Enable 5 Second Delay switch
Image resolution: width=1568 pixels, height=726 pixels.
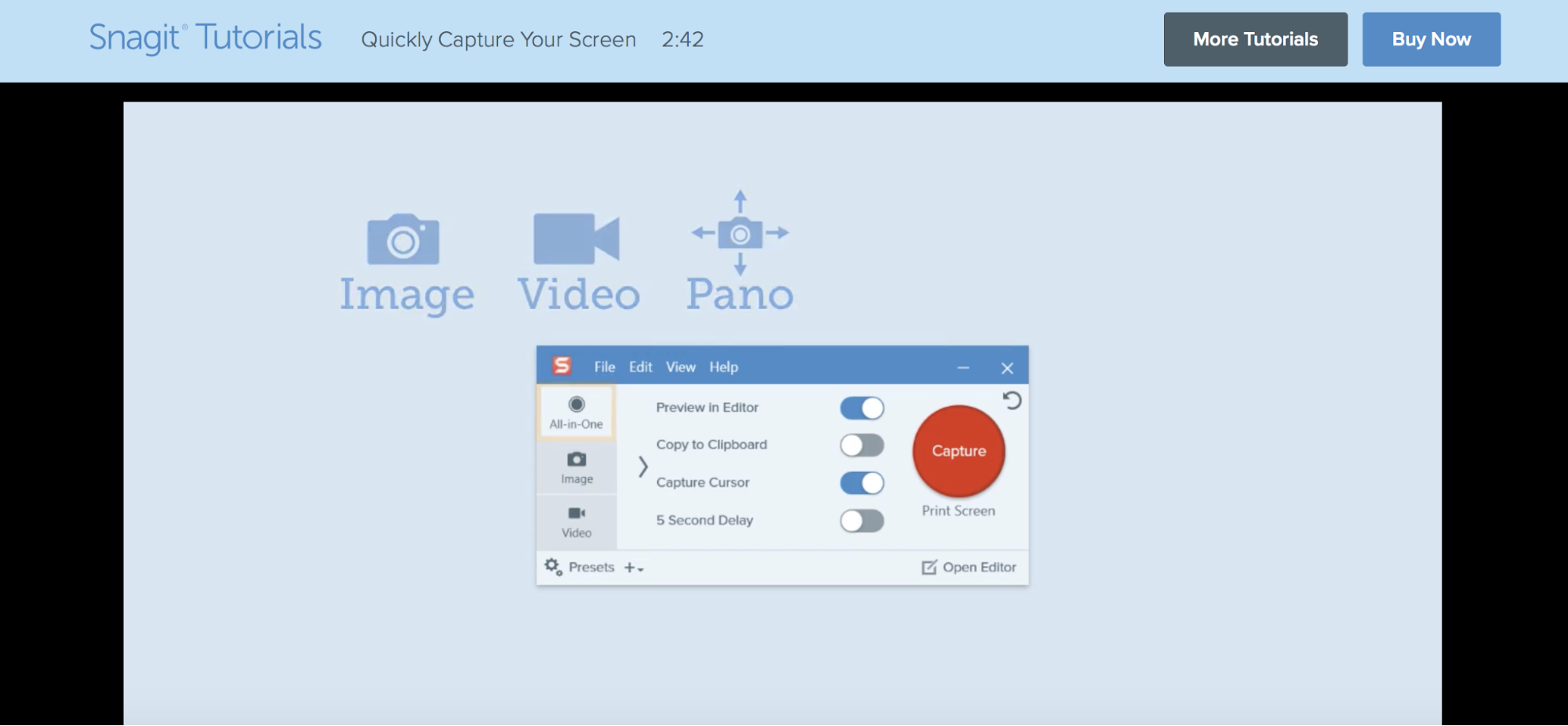pos(862,521)
